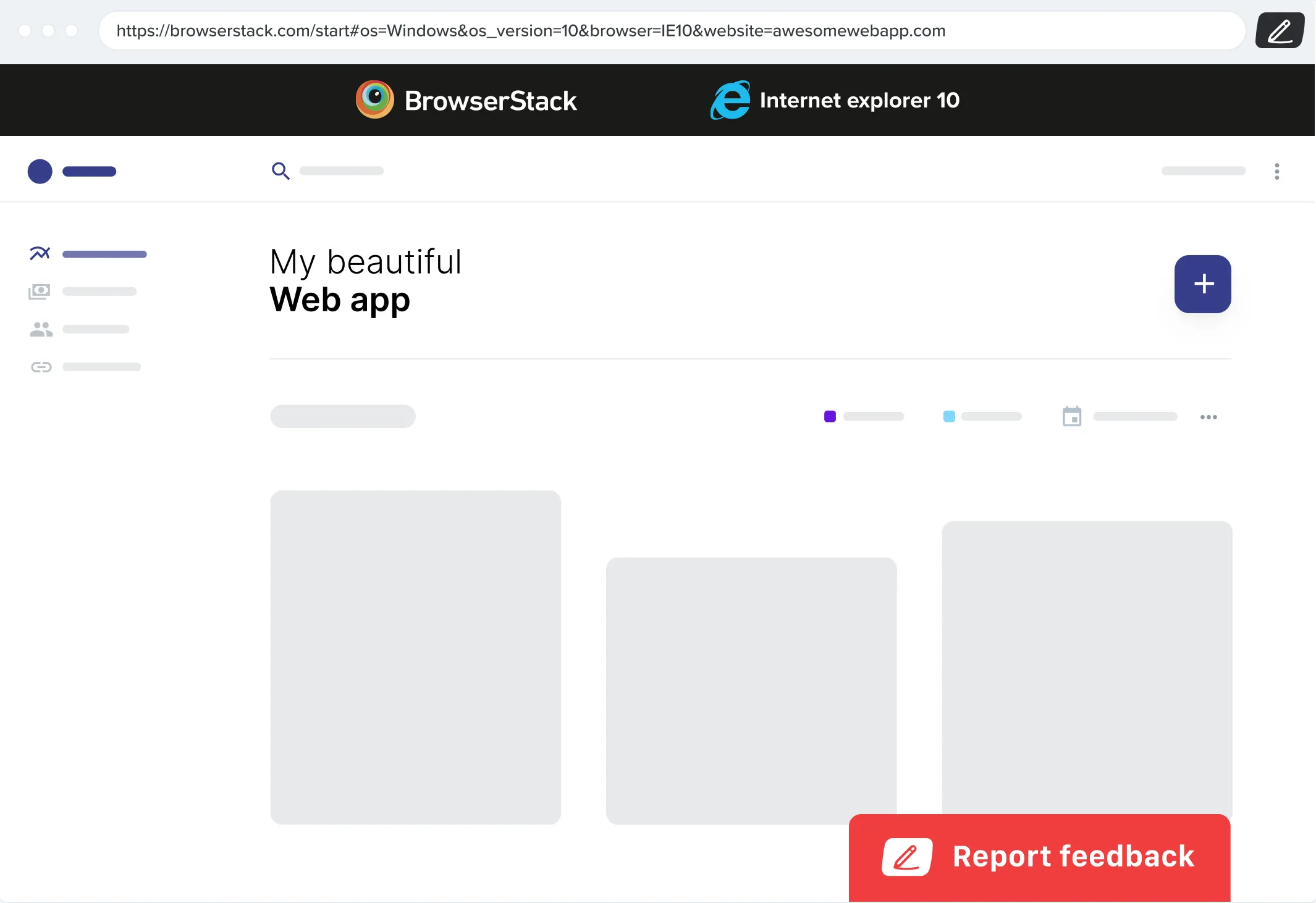Click the purple legend swatch
This screenshot has width=1316, height=903.
coord(830,416)
